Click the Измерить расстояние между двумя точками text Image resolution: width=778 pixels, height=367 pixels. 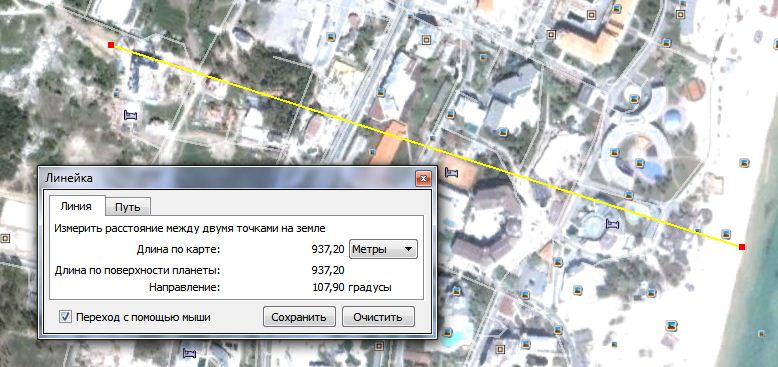tap(190, 229)
